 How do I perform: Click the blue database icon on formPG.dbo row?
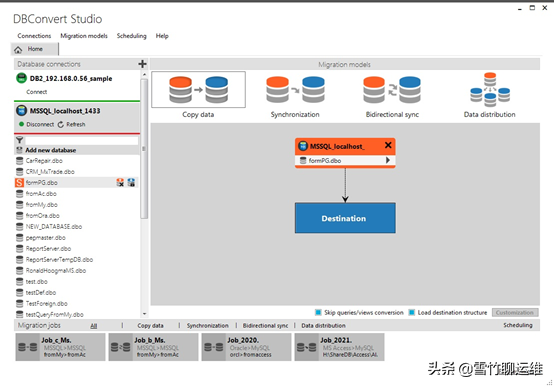[x=131, y=182]
